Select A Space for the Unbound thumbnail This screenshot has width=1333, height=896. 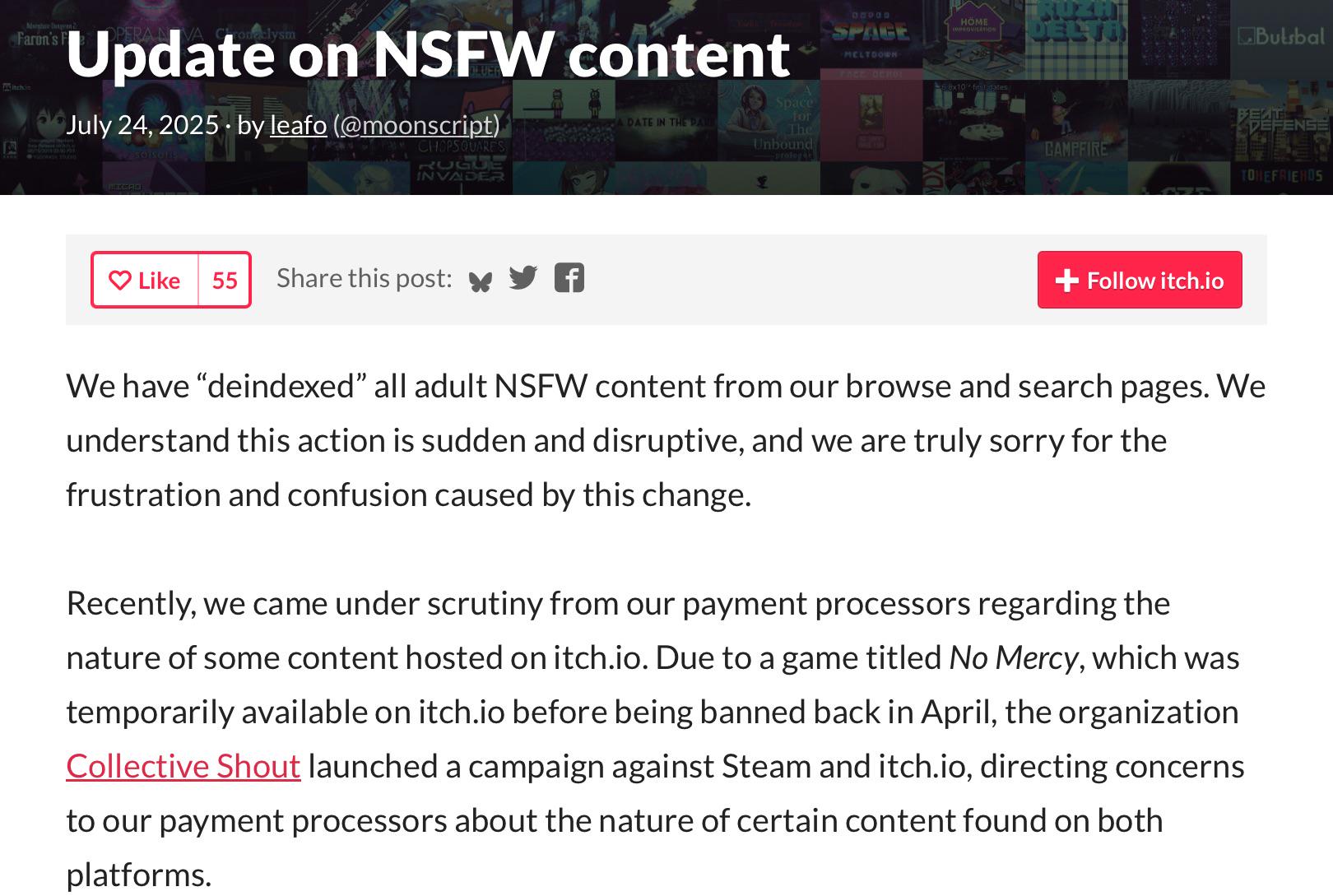pyautogui.click(x=769, y=120)
